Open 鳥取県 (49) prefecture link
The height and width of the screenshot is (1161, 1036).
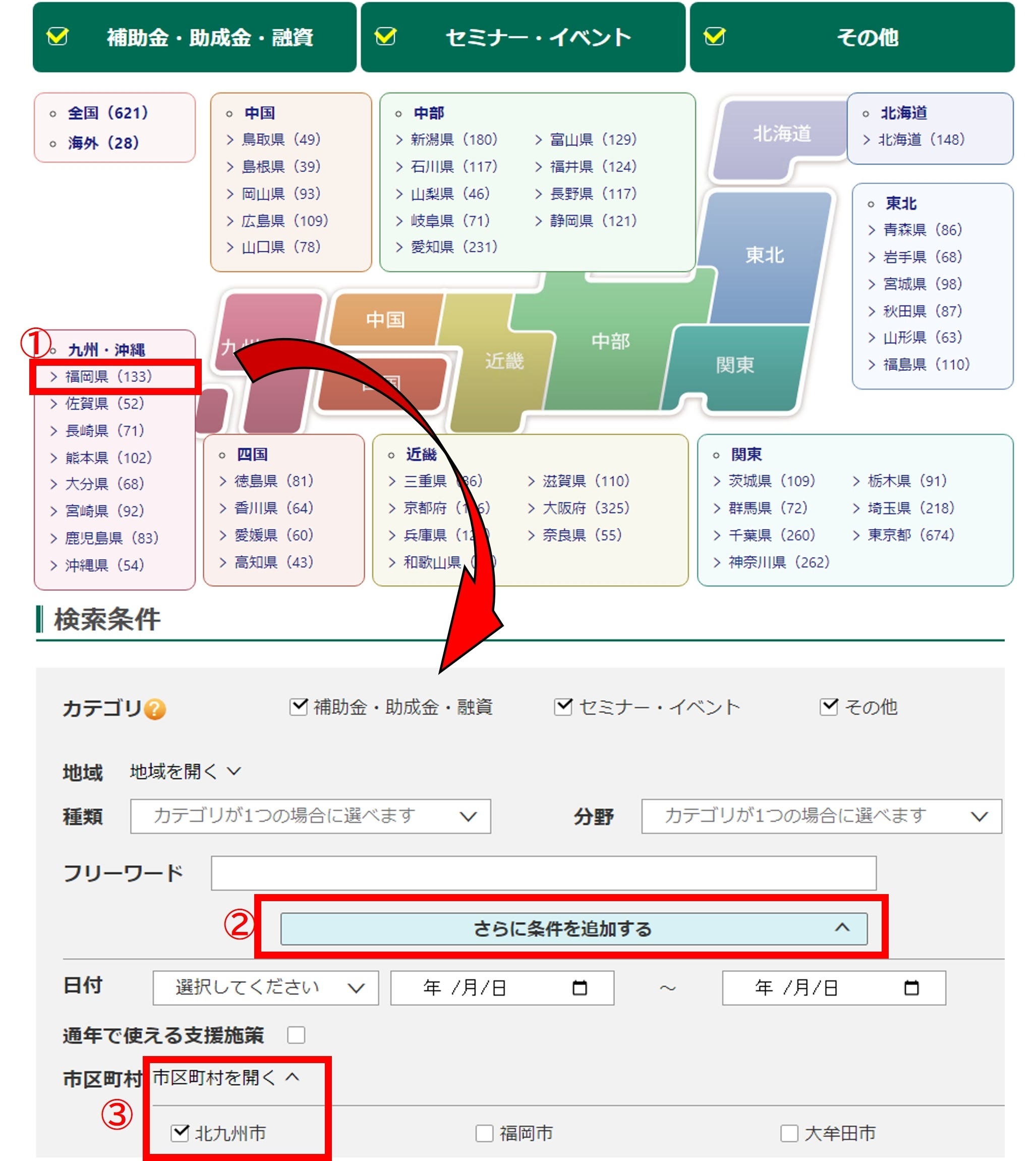click(280, 139)
